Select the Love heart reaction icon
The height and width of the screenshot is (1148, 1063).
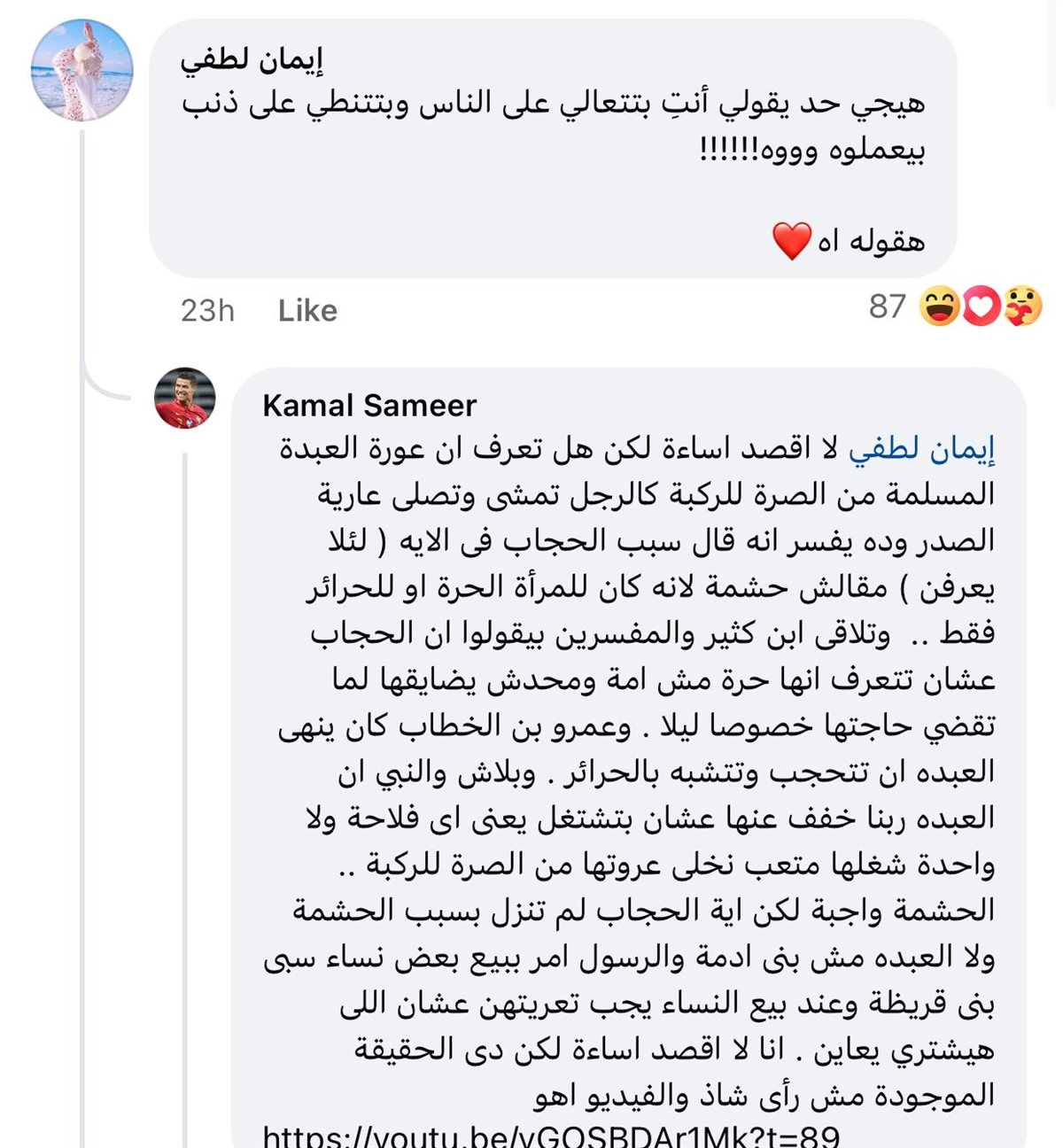(x=981, y=306)
